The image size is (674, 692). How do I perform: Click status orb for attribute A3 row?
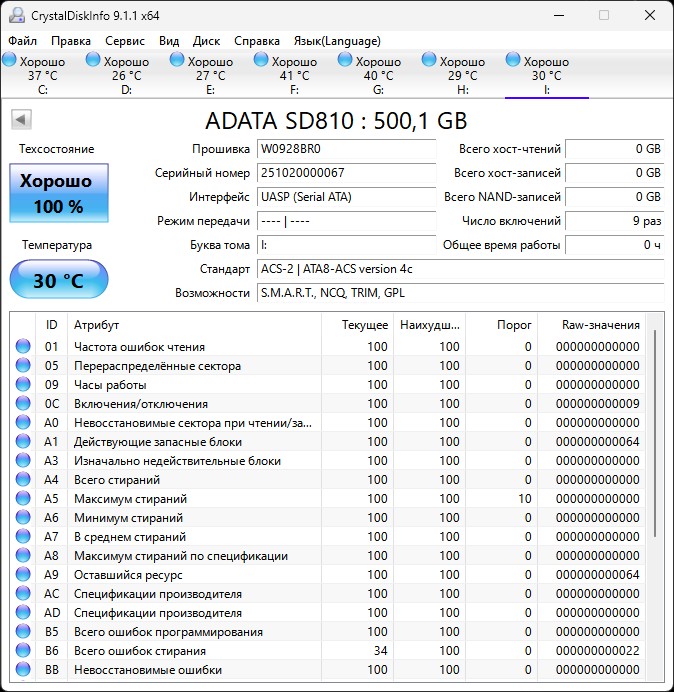point(23,460)
